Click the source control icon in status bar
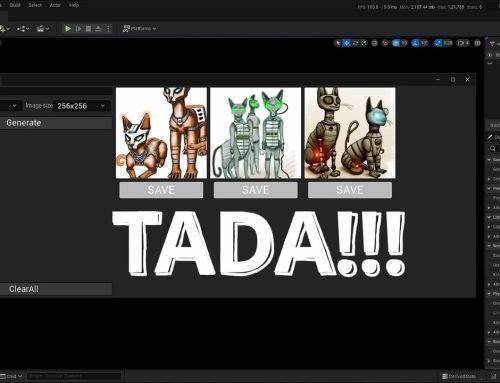Image resolution: width=500 pixels, height=383 pixels. click(494, 376)
